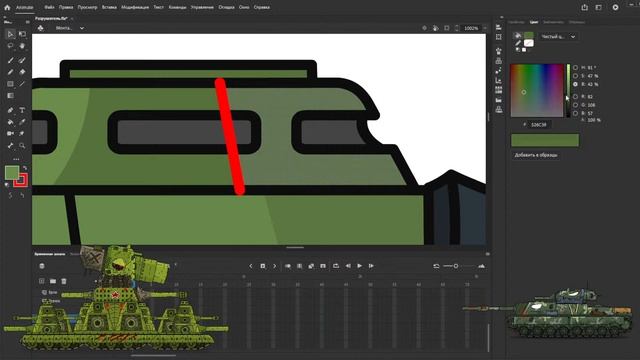This screenshot has height=360, width=640.
Task: Select the Pencil tool
Action: pyautogui.click(x=11, y=72)
